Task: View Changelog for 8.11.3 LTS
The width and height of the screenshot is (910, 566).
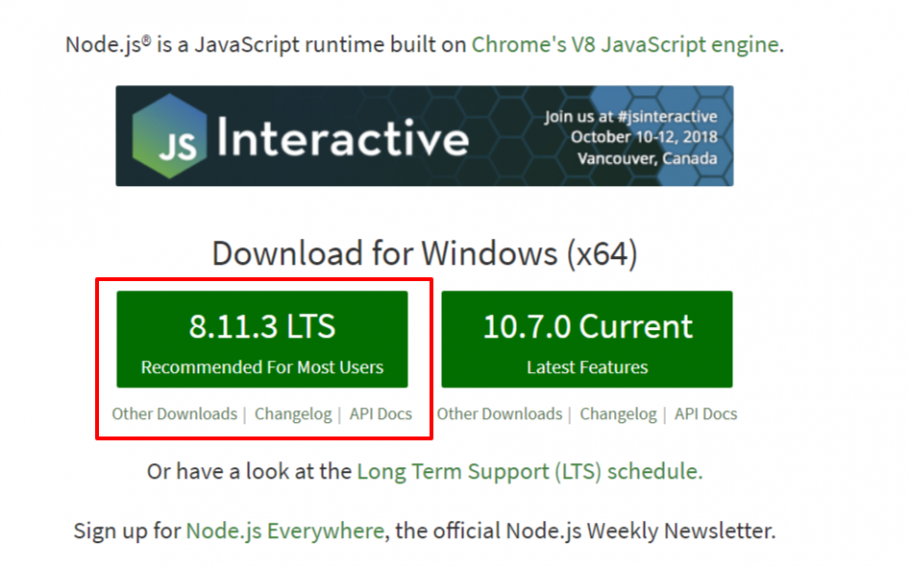Action: (293, 414)
